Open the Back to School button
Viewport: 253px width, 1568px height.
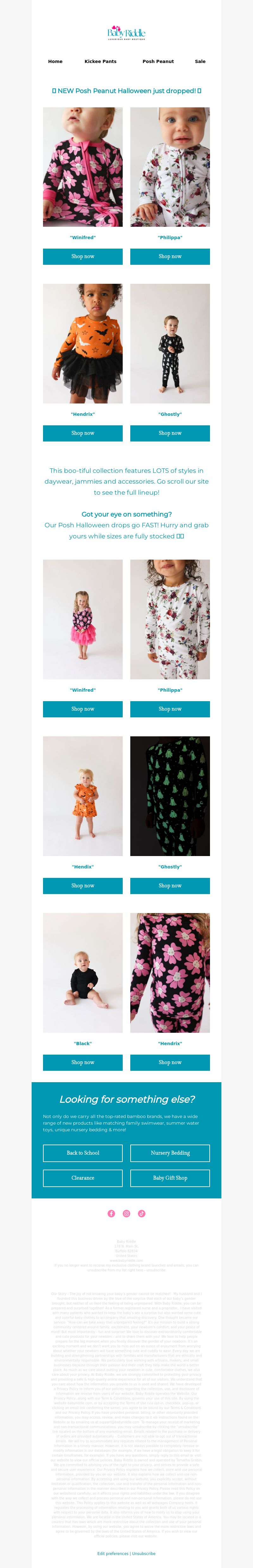83,1153
